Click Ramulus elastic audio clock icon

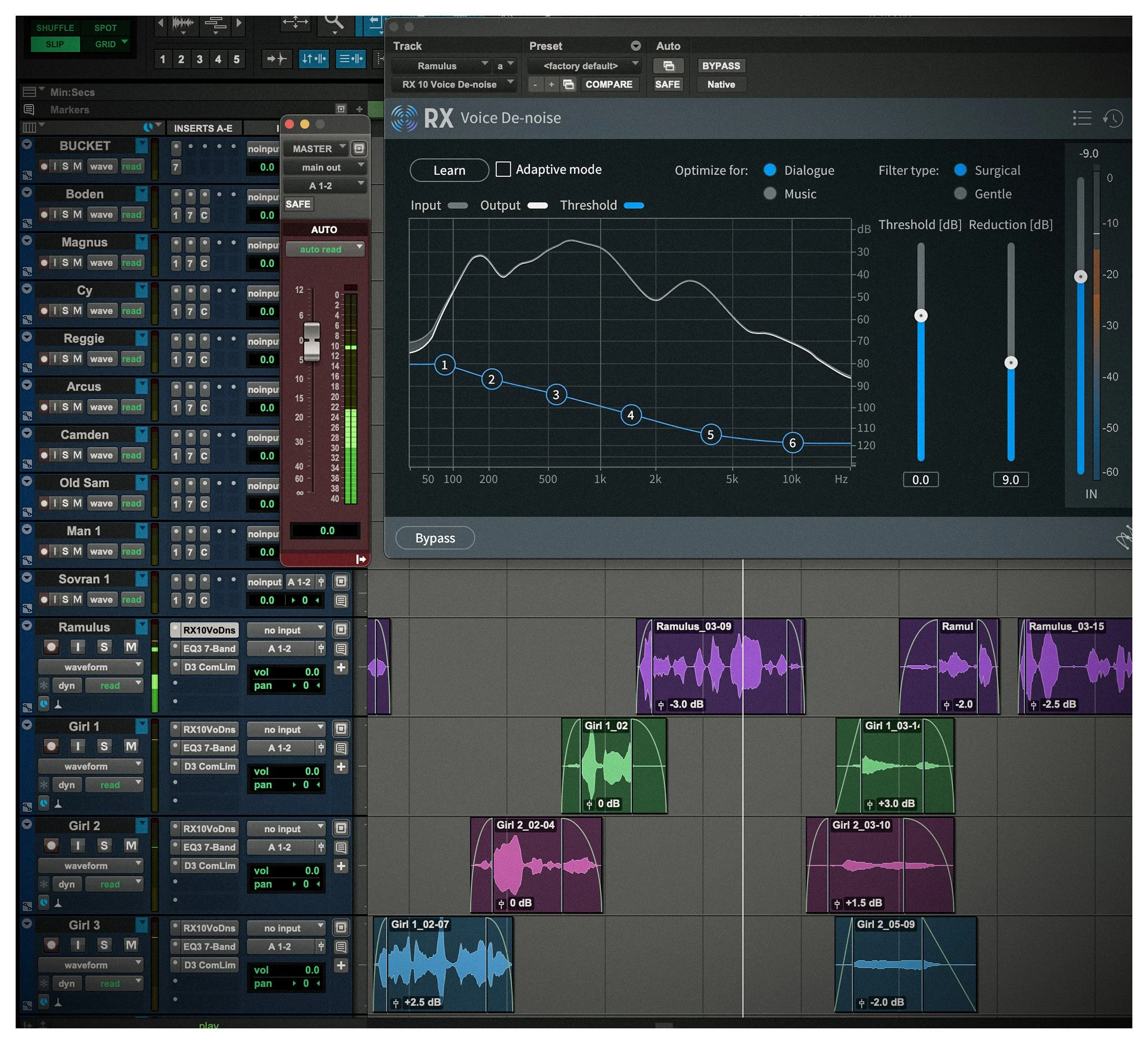[x=44, y=704]
